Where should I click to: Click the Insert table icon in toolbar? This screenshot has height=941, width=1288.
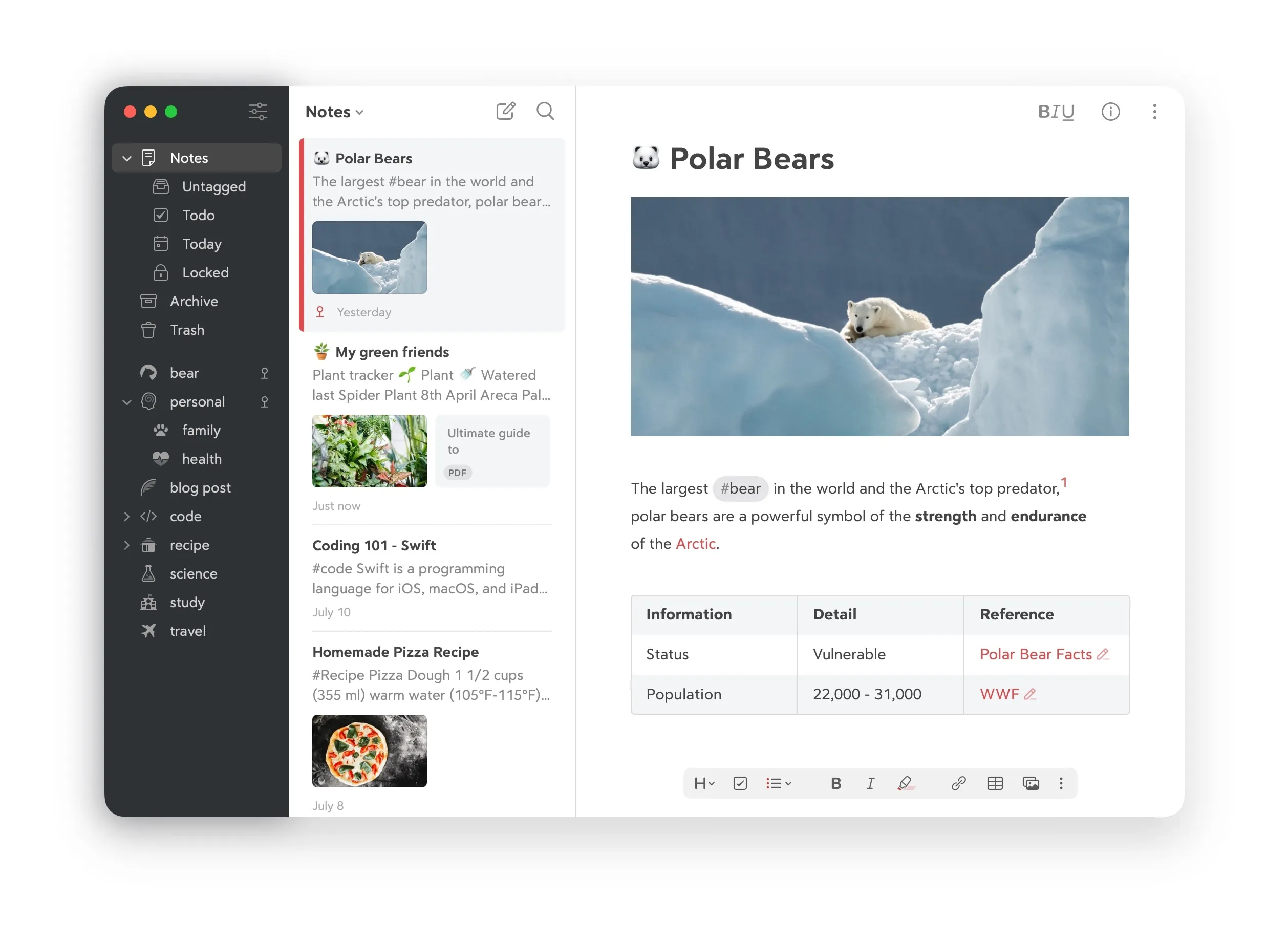point(995,783)
